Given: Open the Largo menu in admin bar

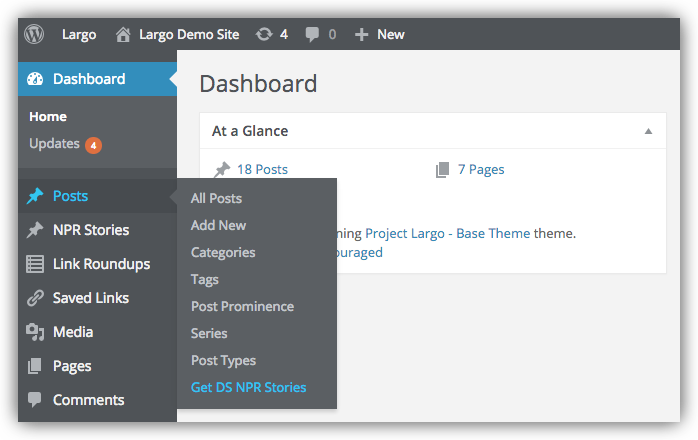Looking at the screenshot, I should coord(79,34).
